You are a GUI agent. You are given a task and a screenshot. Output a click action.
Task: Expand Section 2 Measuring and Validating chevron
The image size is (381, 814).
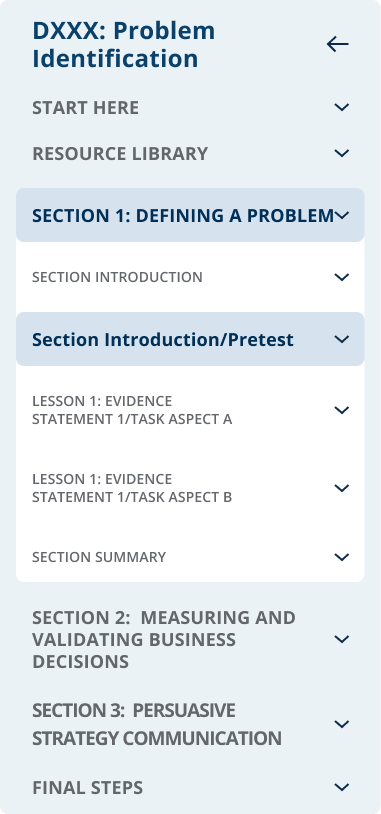click(x=342, y=639)
